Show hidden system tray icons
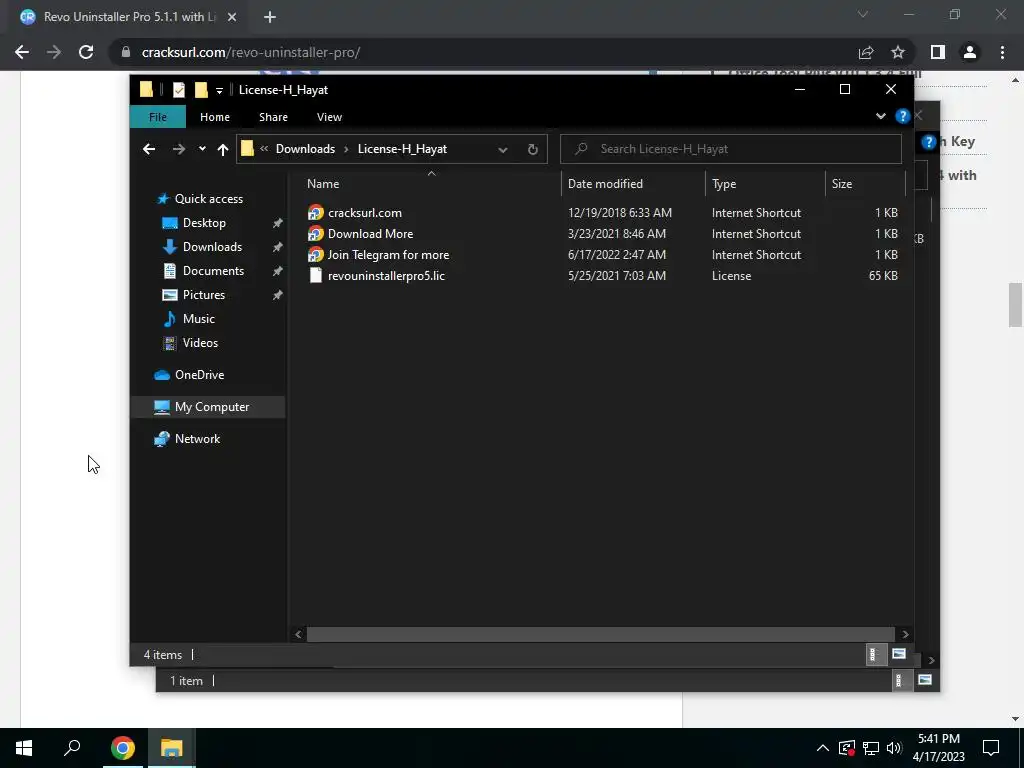The width and height of the screenshot is (1024, 768). pyautogui.click(x=823, y=748)
